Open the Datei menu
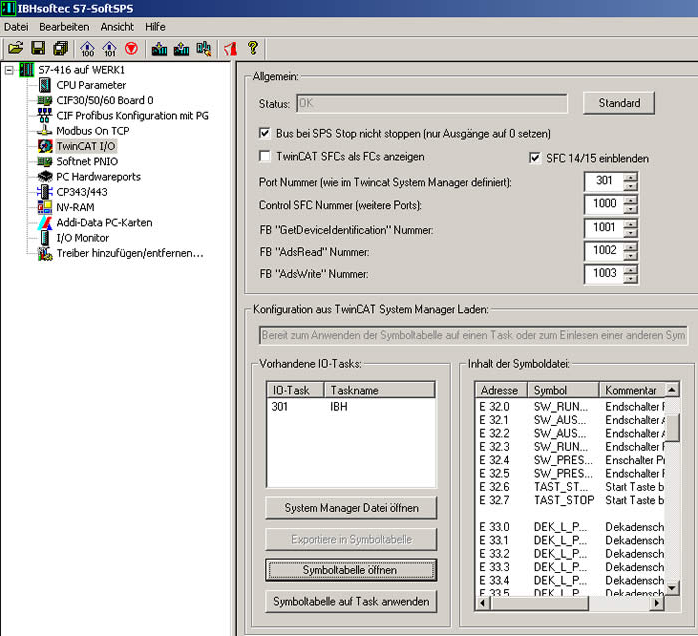The height and width of the screenshot is (636, 698). click(16, 27)
